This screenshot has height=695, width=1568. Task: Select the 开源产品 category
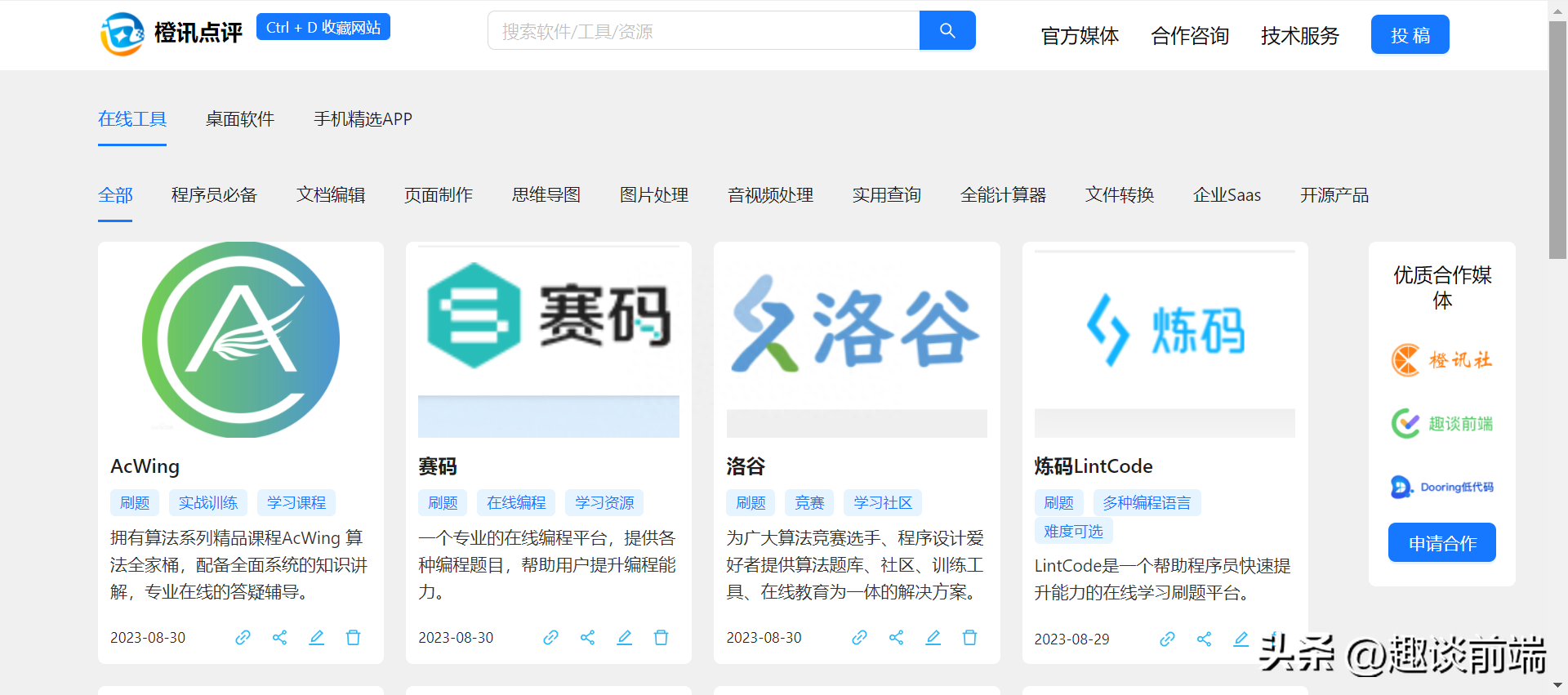[x=1334, y=195]
